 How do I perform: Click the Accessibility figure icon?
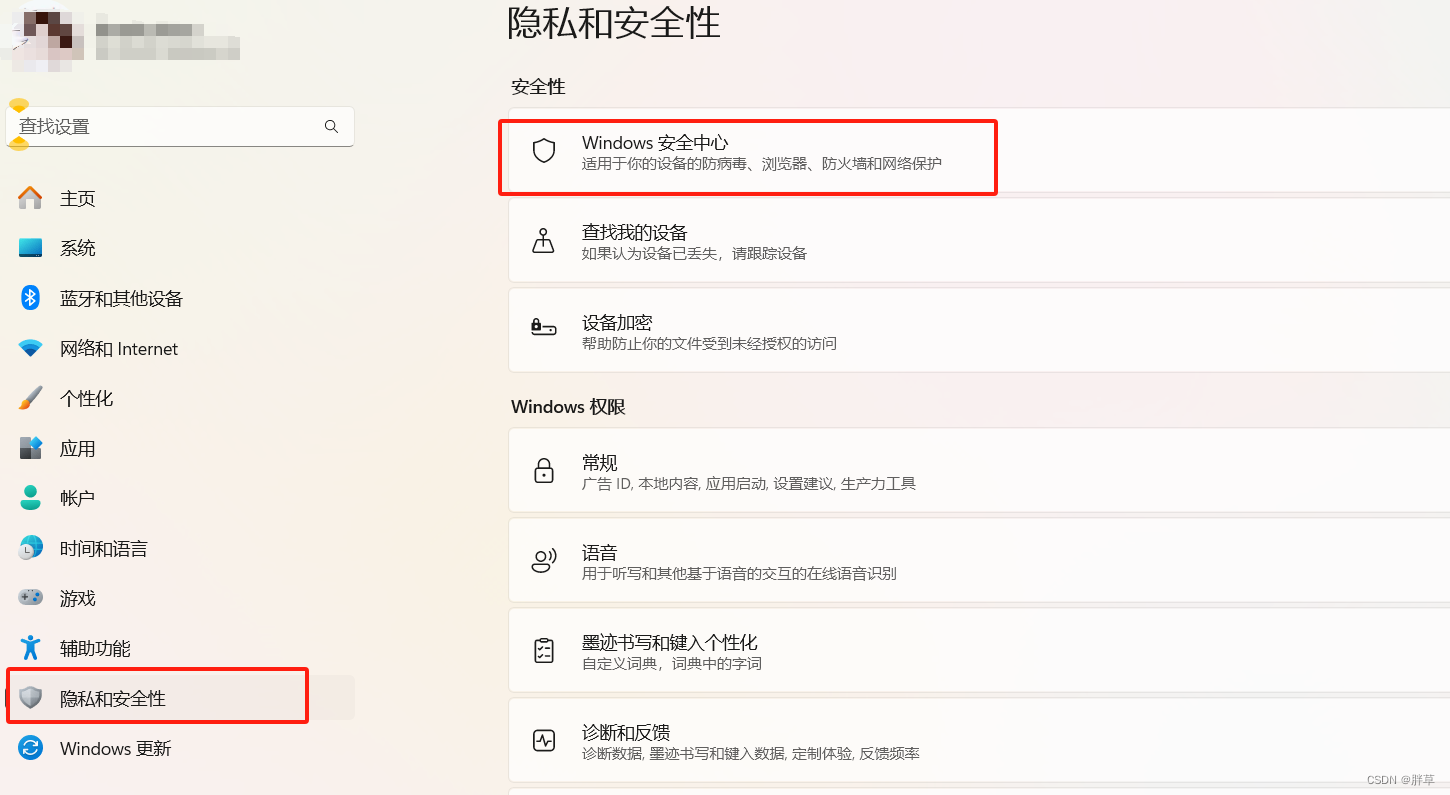pos(30,648)
